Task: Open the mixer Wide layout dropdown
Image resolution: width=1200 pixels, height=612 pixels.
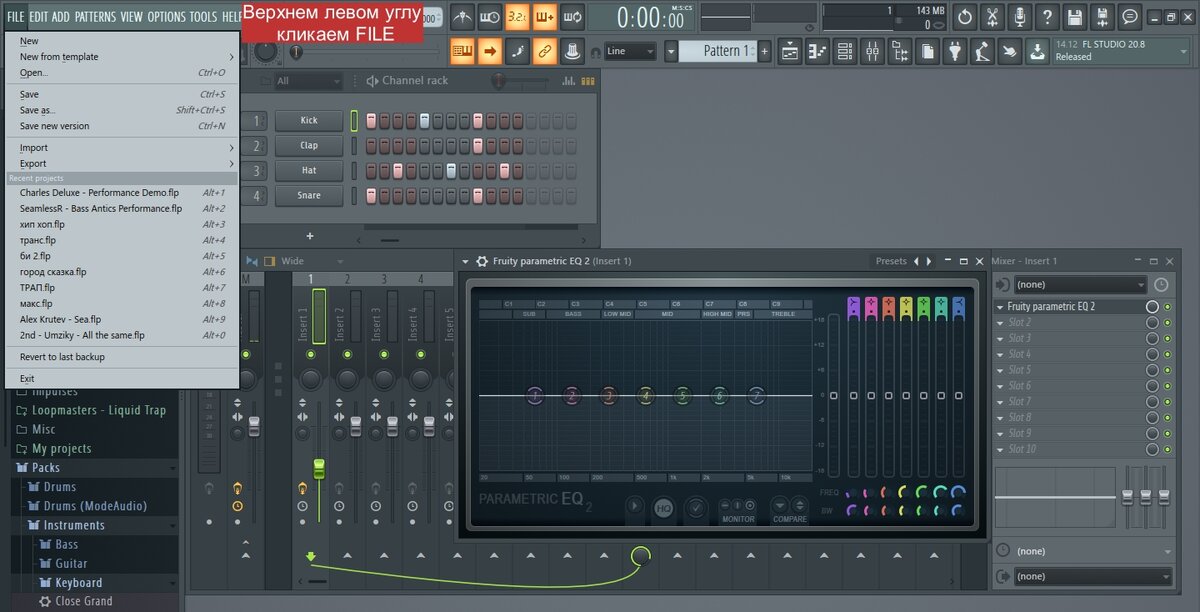Action: coord(312,261)
